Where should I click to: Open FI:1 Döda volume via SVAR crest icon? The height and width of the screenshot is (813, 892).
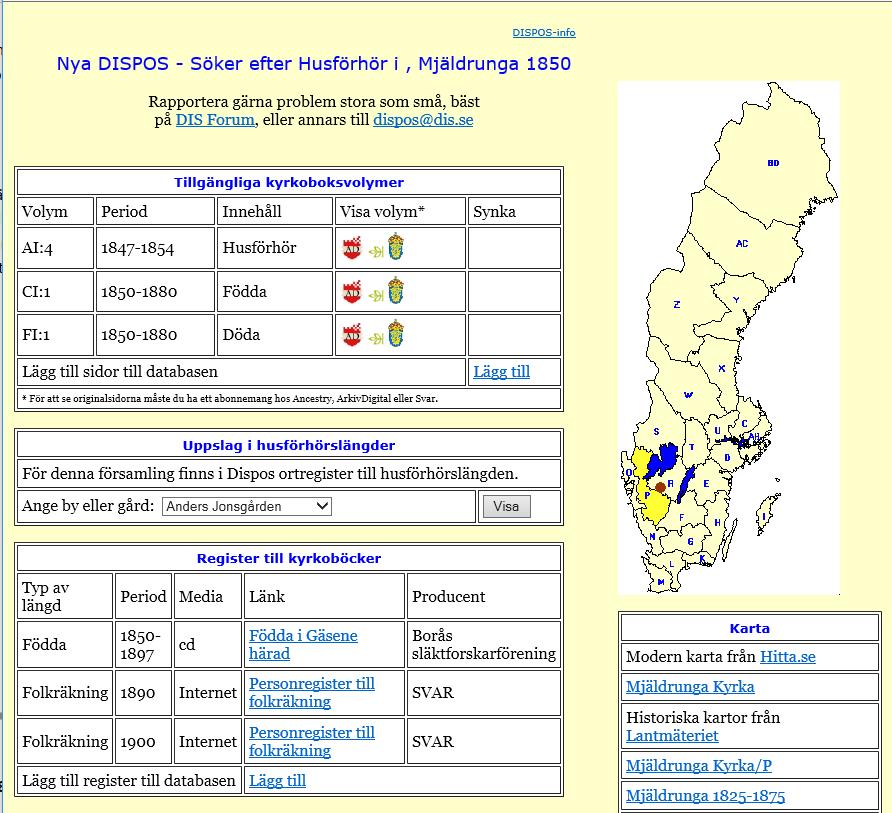(x=396, y=334)
